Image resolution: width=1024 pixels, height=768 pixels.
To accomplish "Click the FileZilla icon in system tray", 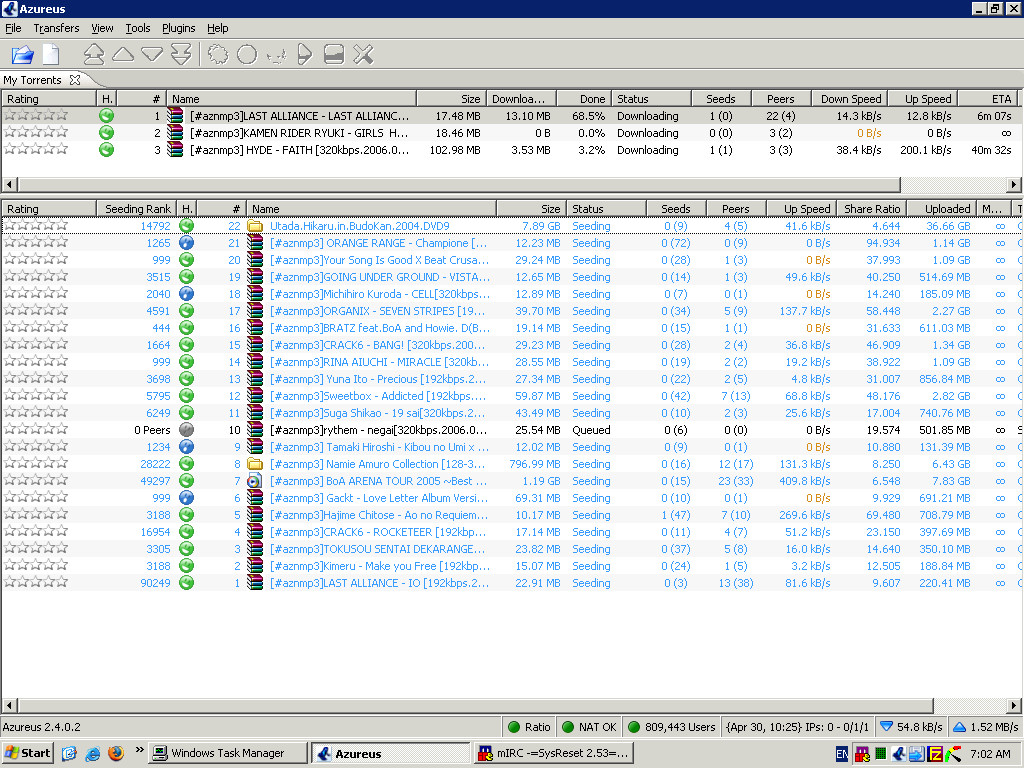I will click(936, 754).
